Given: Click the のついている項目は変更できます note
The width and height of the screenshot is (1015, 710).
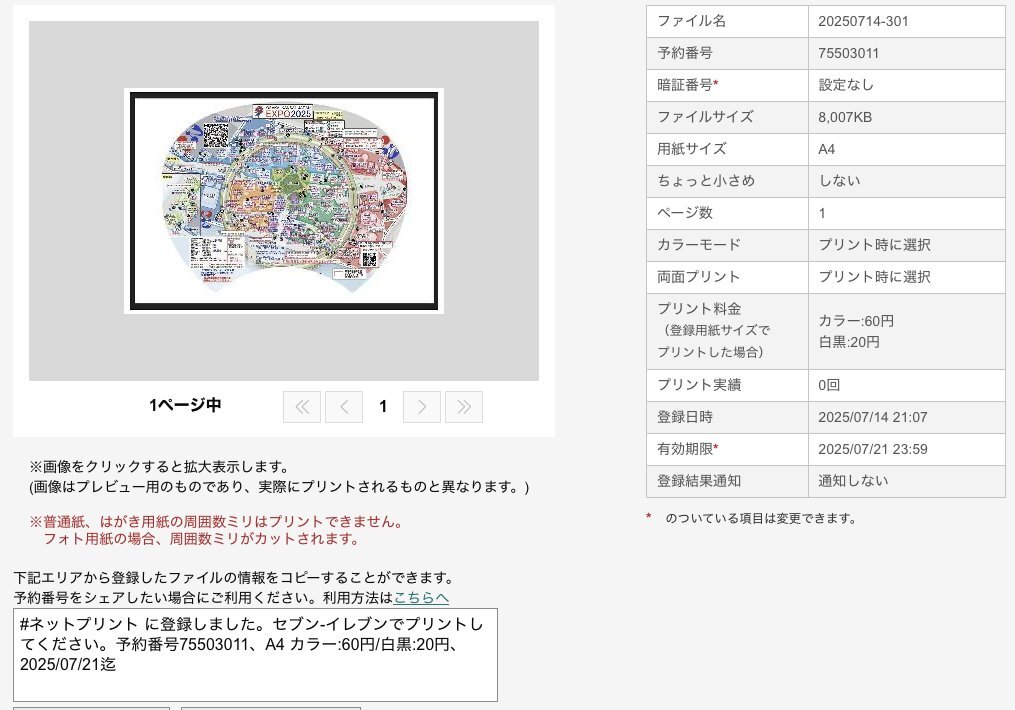Looking at the screenshot, I should coord(761,518).
